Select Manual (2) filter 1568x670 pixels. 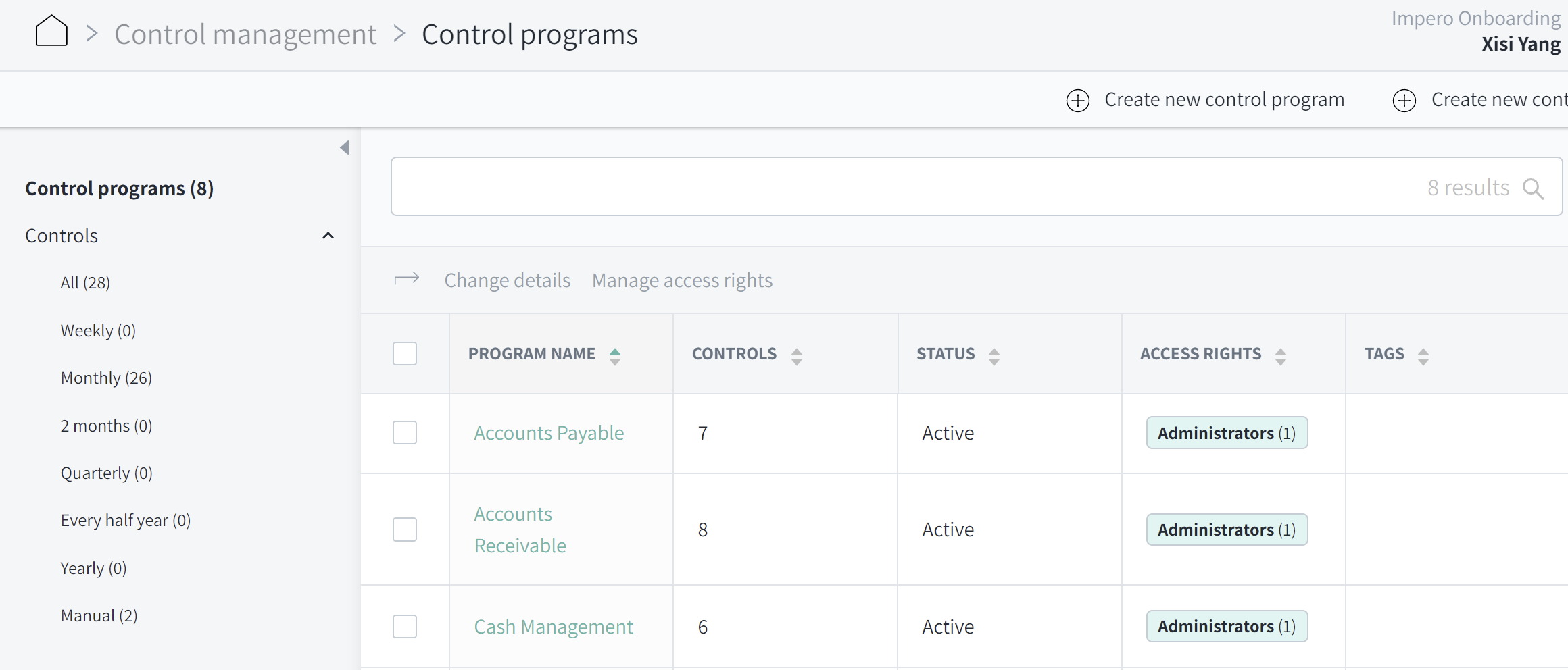(99, 615)
